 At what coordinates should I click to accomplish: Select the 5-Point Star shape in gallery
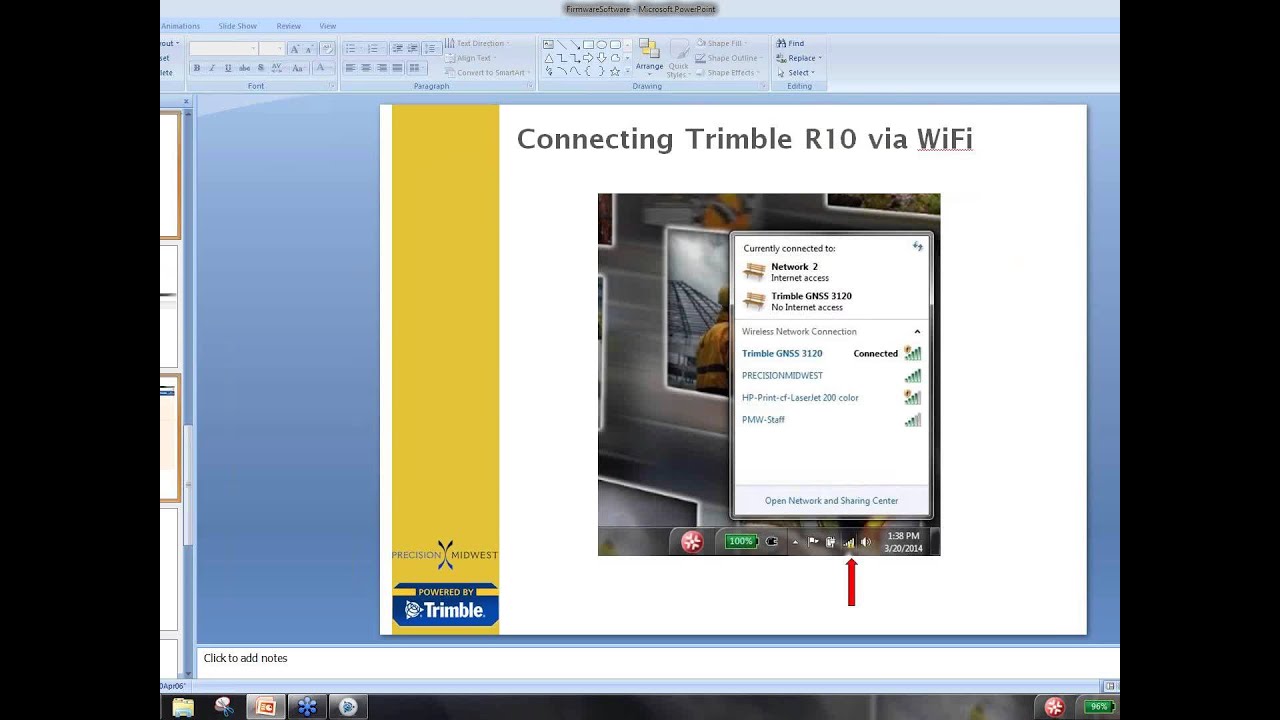coord(615,72)
